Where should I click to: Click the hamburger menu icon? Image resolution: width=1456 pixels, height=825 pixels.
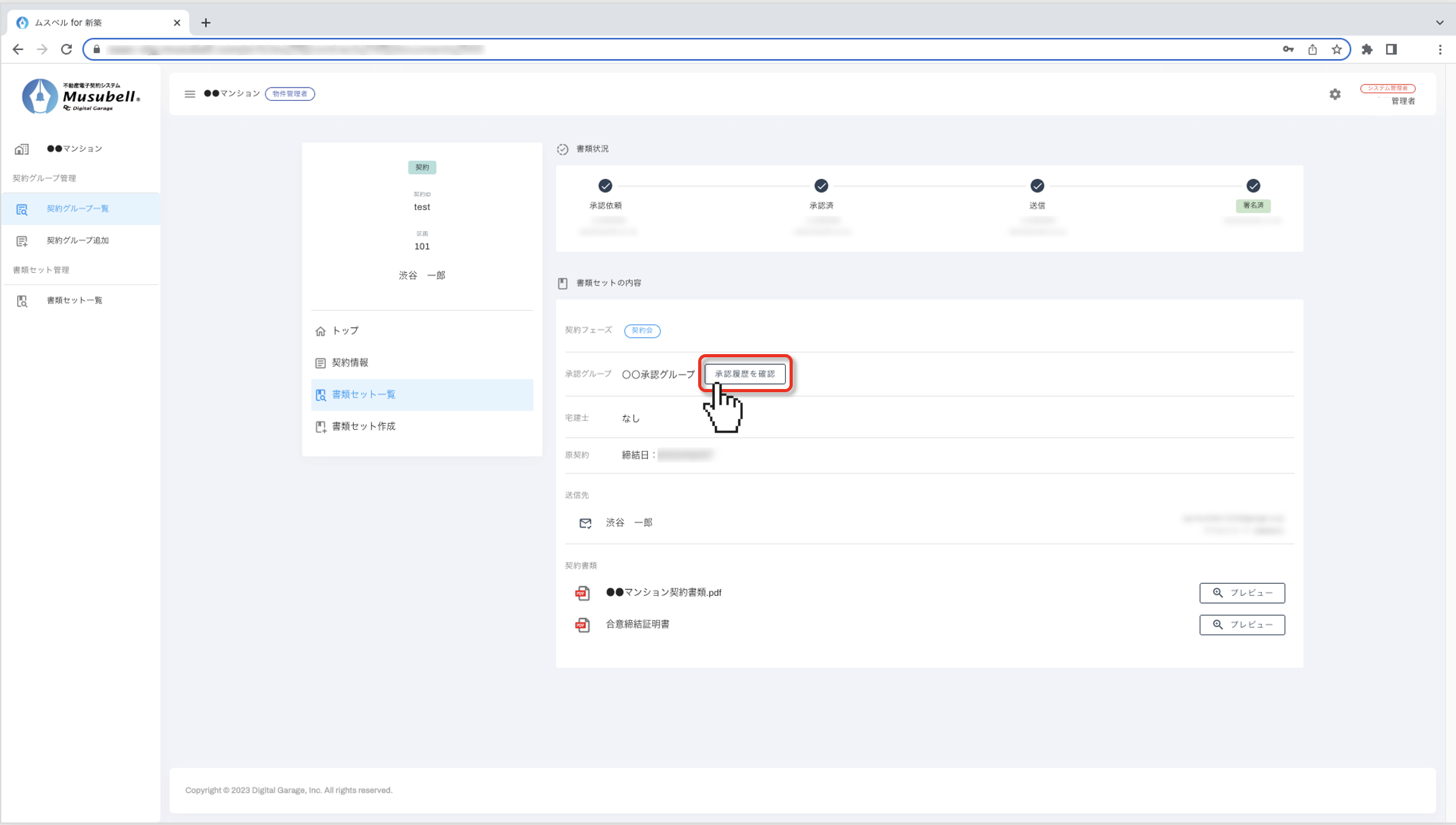pyautogui.click(x=189, y=94)
